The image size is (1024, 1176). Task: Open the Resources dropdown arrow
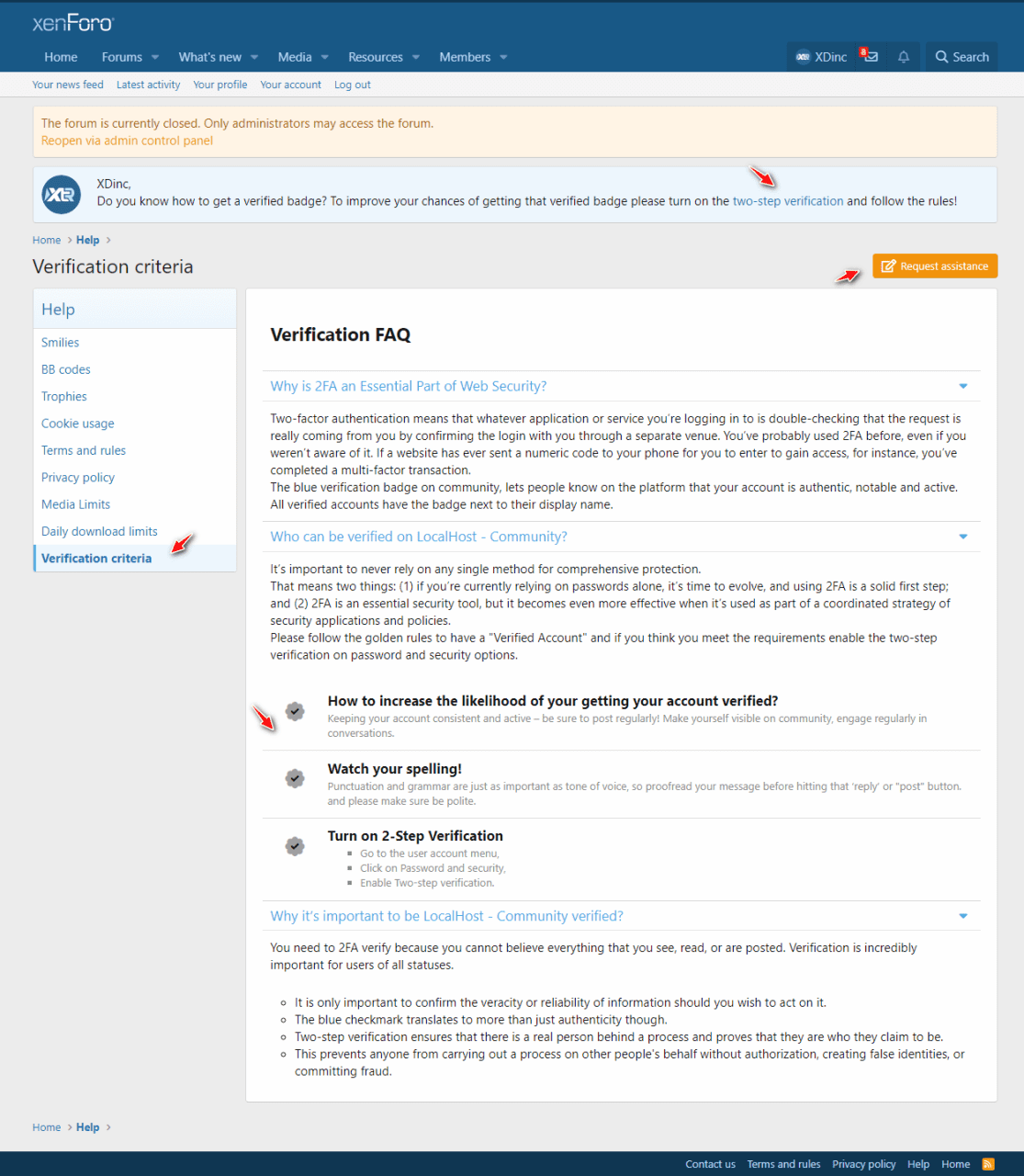(416, 57)
